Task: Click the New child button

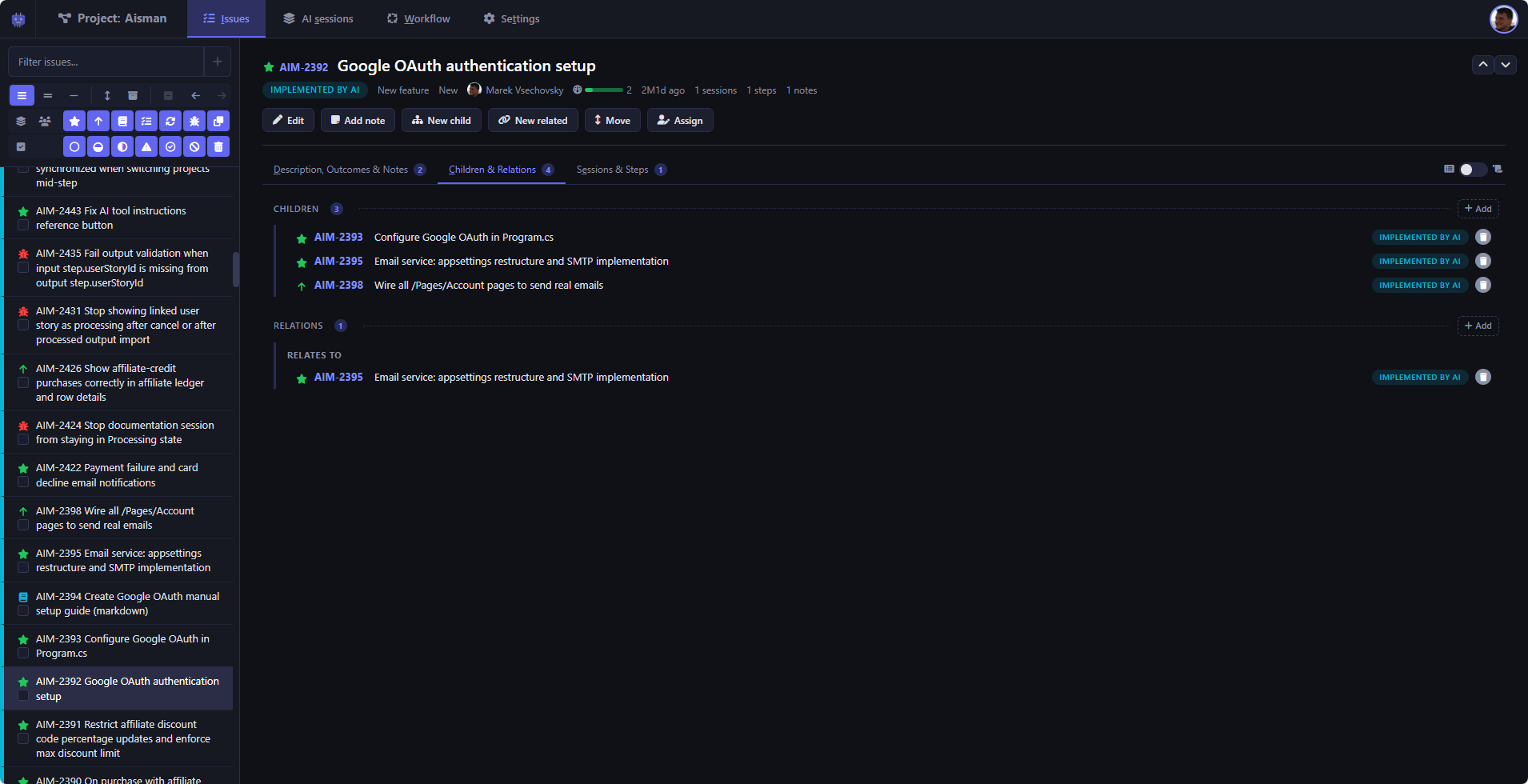Action: 442,120
